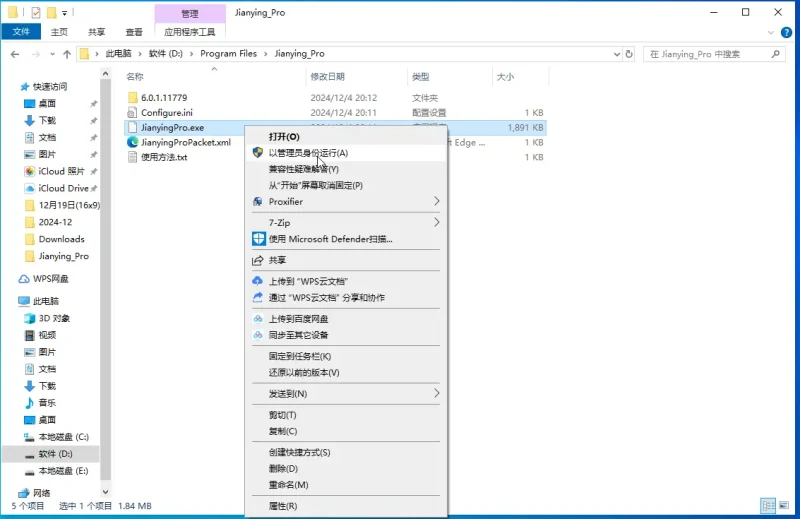Click the Proxifier icon in context menu

258,202
